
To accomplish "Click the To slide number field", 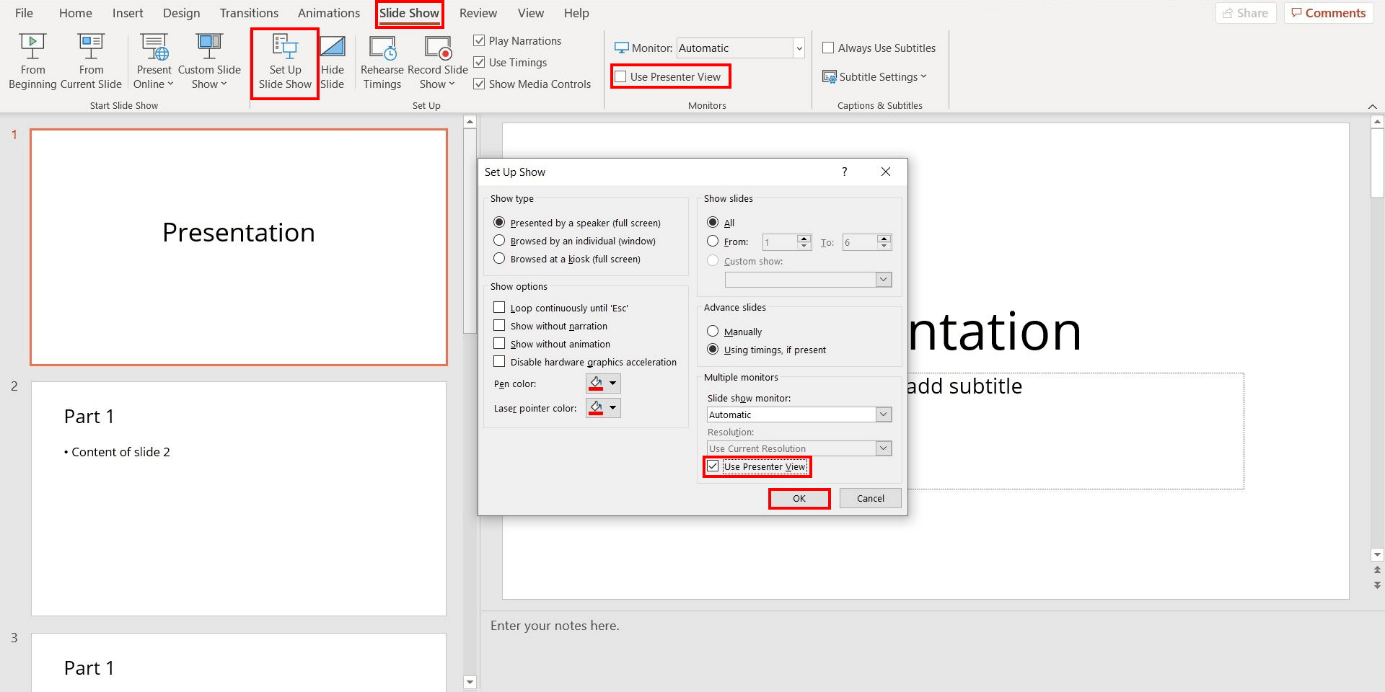I will point(859,242).
